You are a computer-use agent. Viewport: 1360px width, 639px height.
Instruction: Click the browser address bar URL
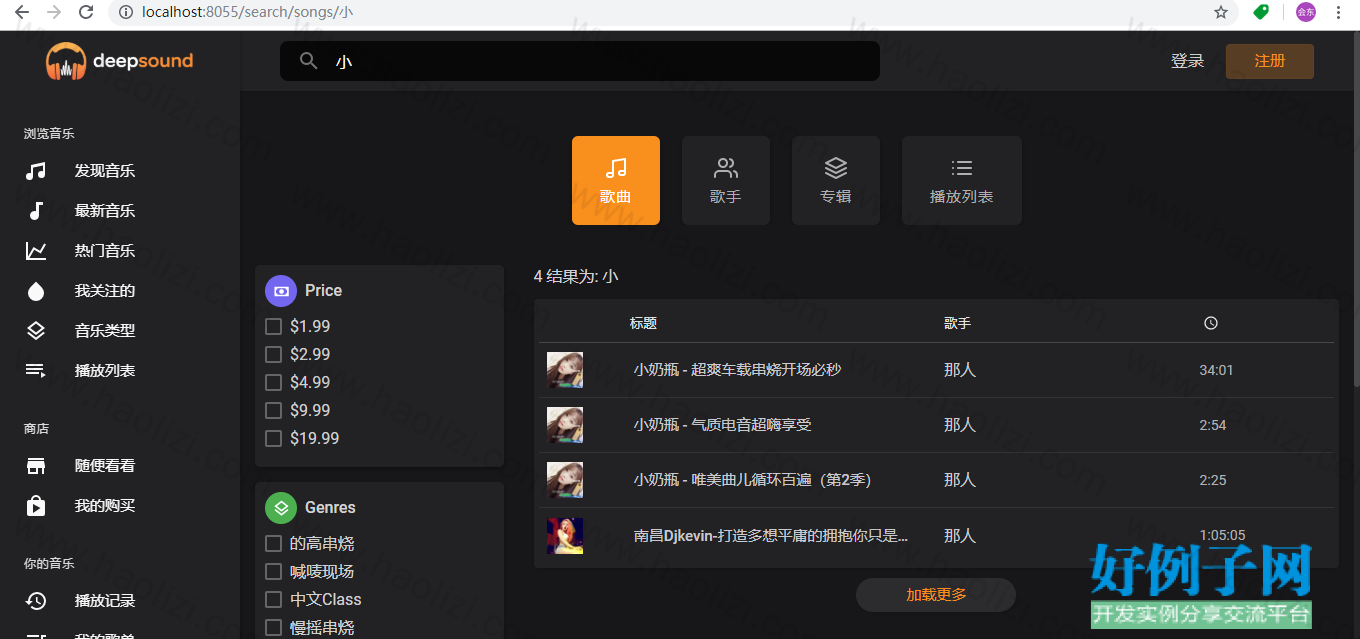tap(247, 13)
